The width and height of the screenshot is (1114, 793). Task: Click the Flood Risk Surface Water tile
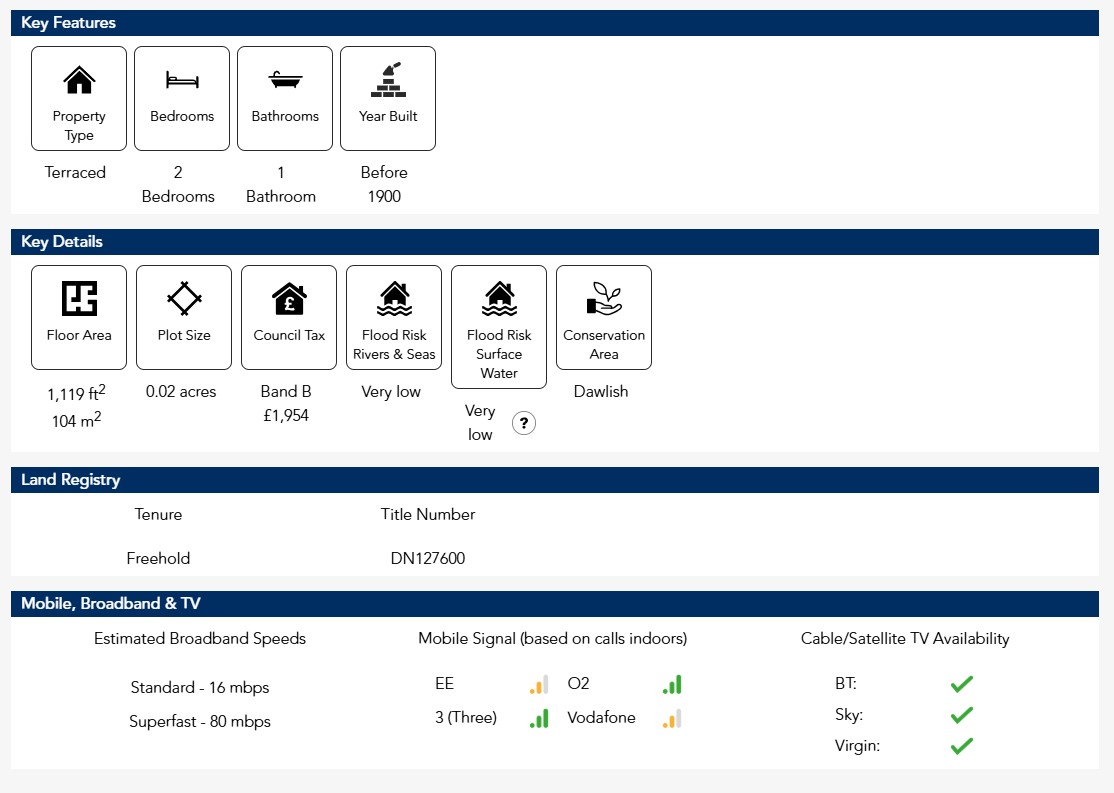pos(499,326)
